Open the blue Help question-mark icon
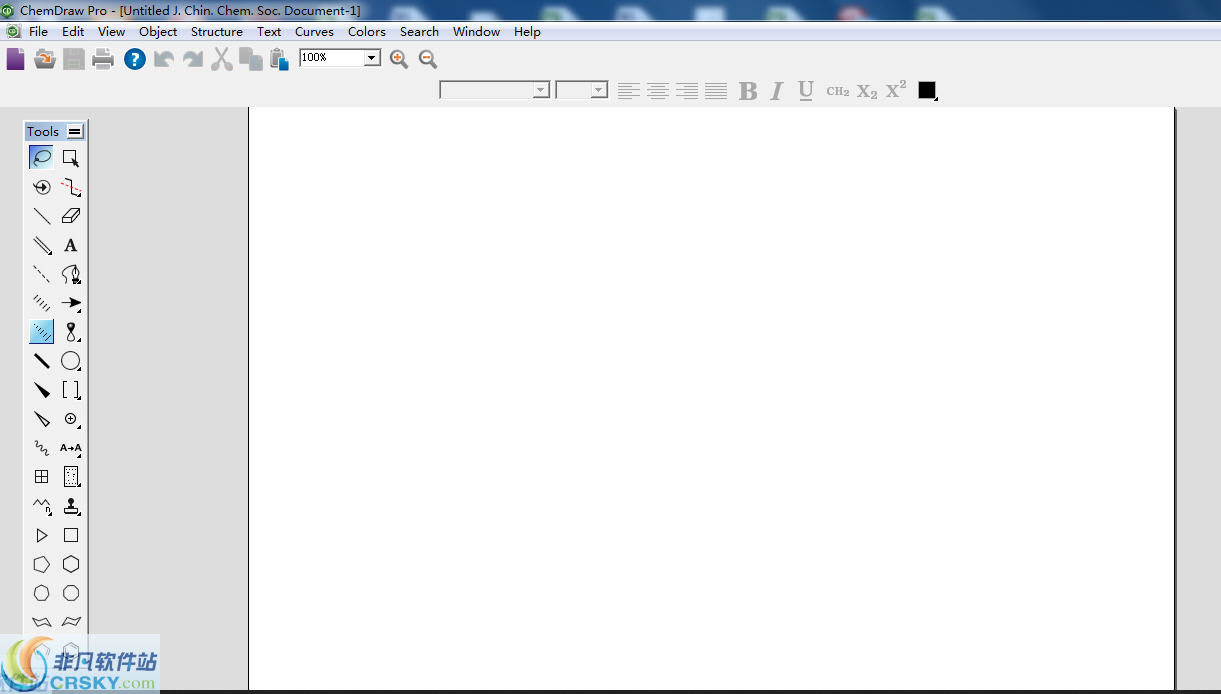The height and width of the screenshot is (694, 1221). coord(135,59)
